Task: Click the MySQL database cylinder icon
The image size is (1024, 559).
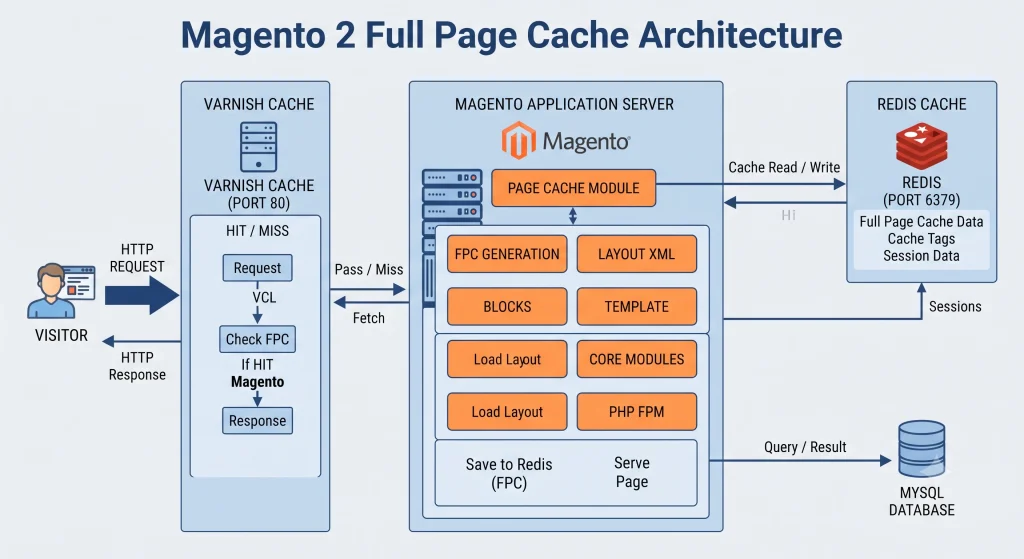Action: click(x=921, y=449)
